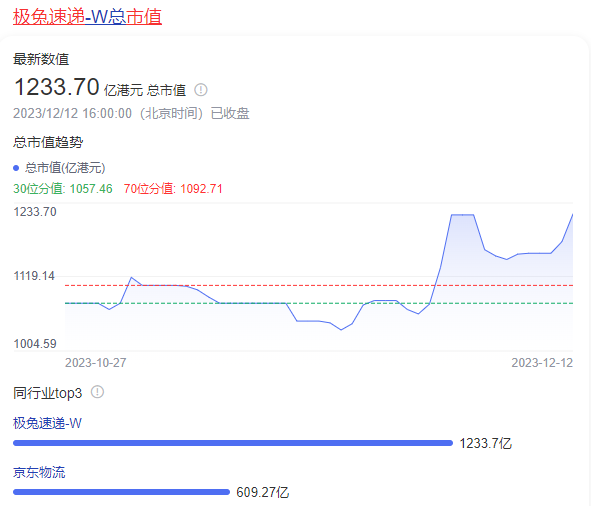Click the 最新数值 heading
The width and height of the screenshot is (591, 506).
41,59
